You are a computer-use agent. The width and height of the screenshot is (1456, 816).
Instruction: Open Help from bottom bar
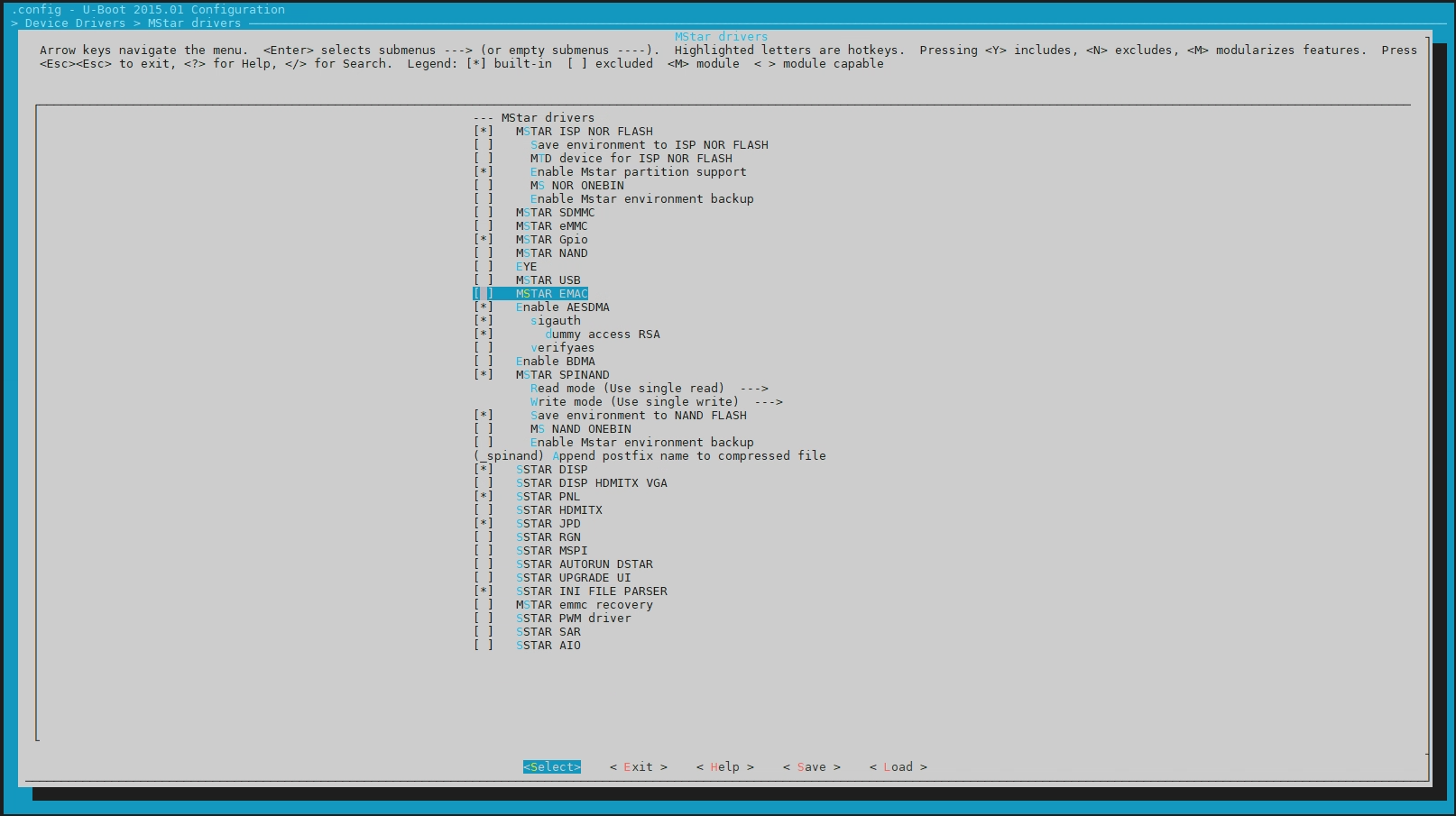tap(725, 767)
